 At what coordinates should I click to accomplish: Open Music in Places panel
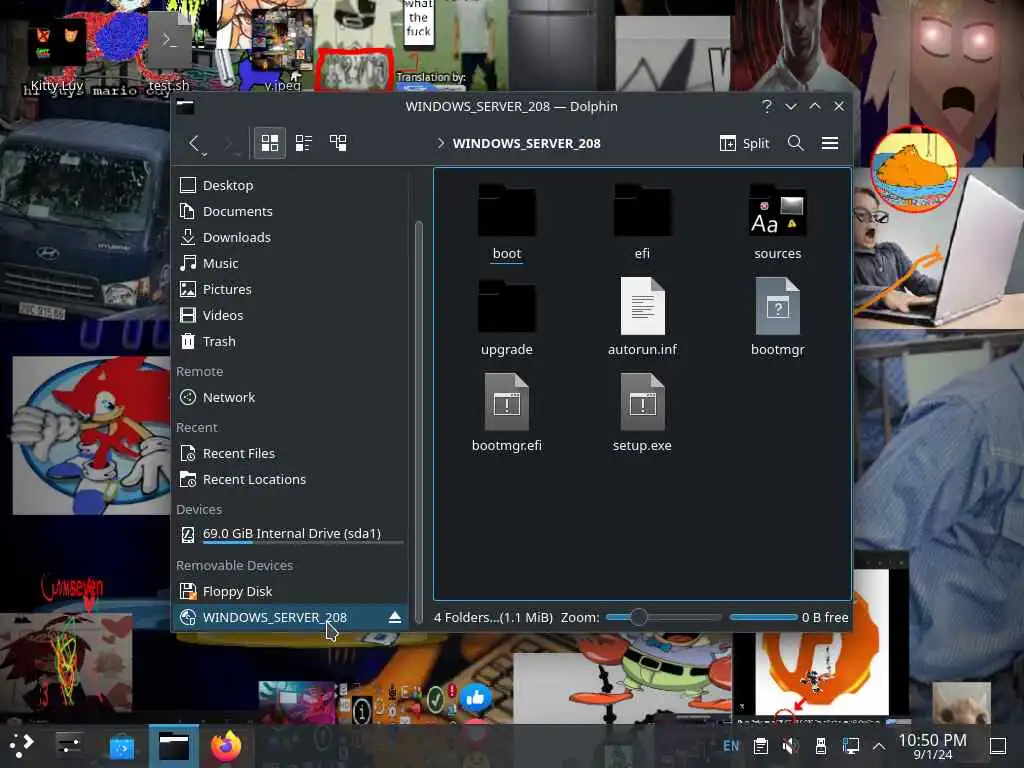(x=291, y=264)
